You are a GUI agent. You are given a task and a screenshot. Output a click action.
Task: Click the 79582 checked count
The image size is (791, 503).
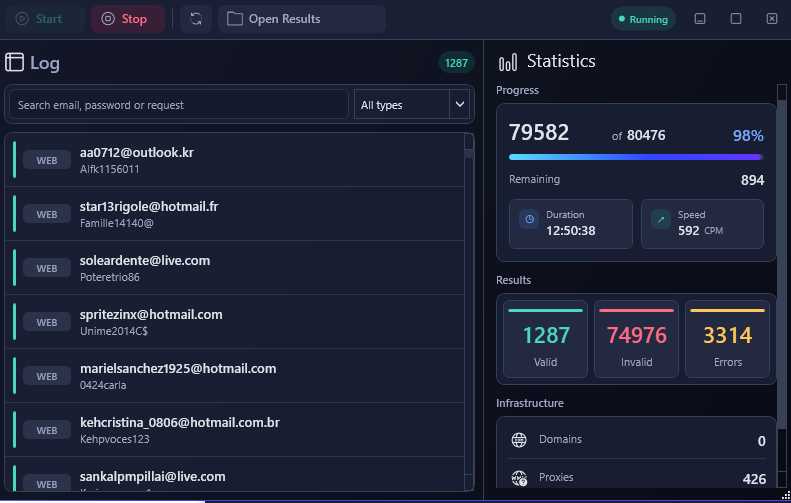pyautogui.click(x=539, y=133)
